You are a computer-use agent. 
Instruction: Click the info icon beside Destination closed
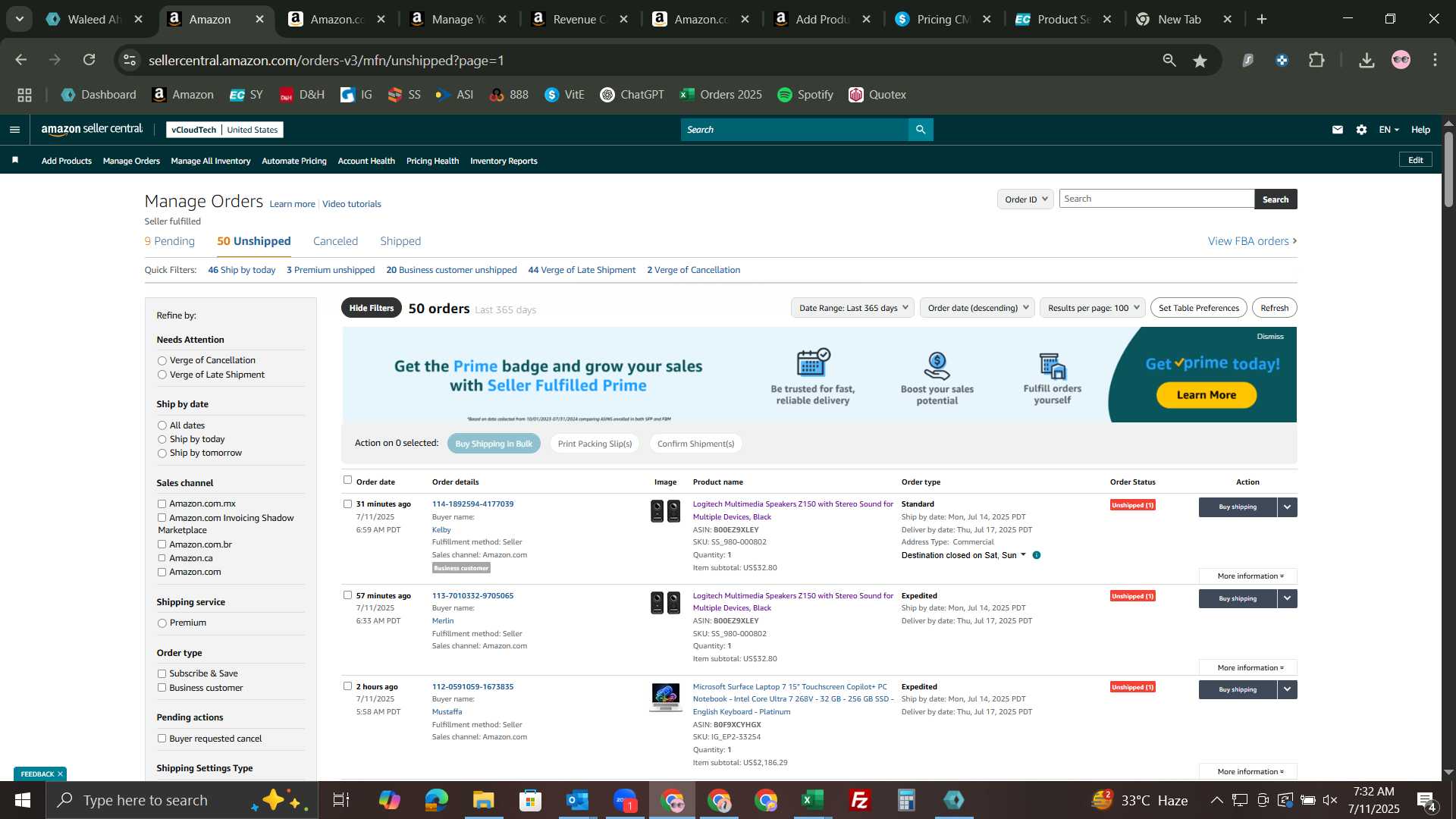[x=1037, y=555]
